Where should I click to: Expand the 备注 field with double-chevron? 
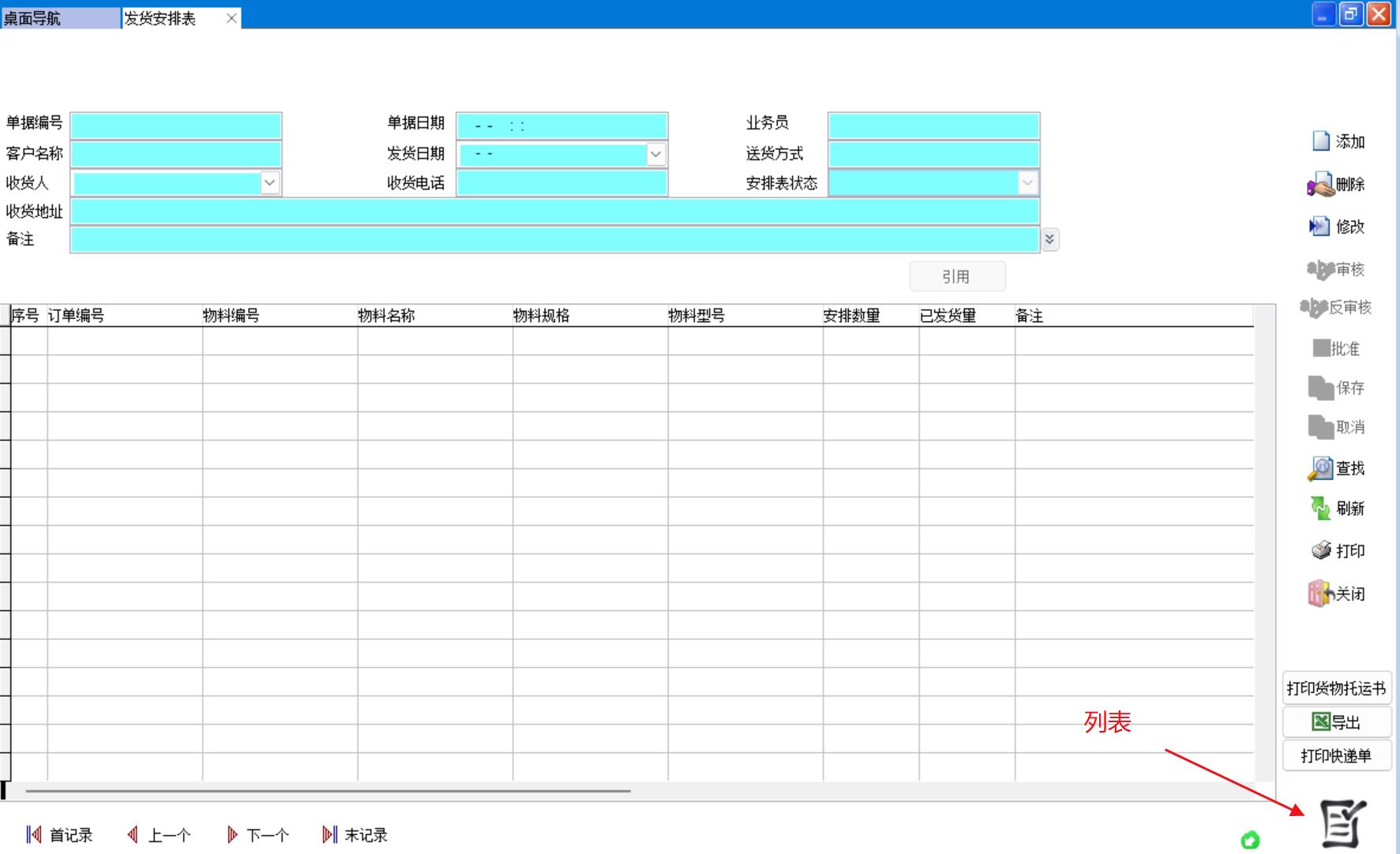(x=1049, y=239)
